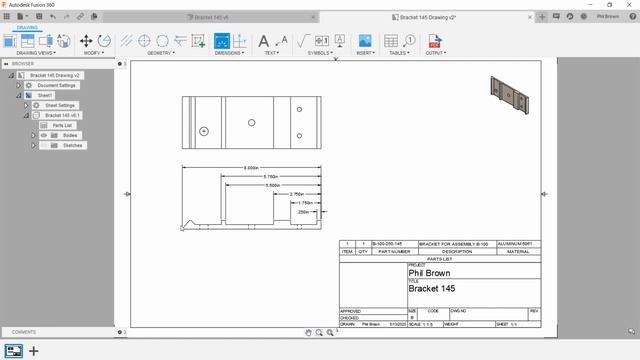
Task: Select the Base View tool
Action: coord(9,41)
